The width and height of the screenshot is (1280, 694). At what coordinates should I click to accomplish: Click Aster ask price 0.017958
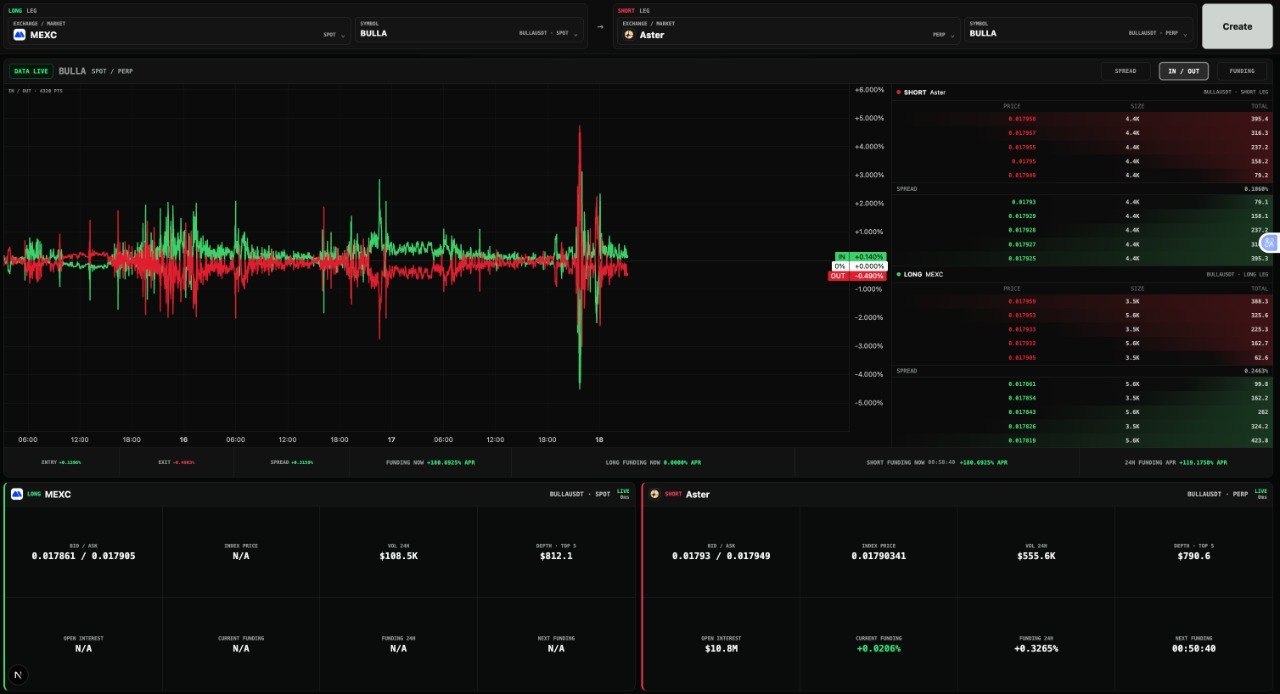1022,119
